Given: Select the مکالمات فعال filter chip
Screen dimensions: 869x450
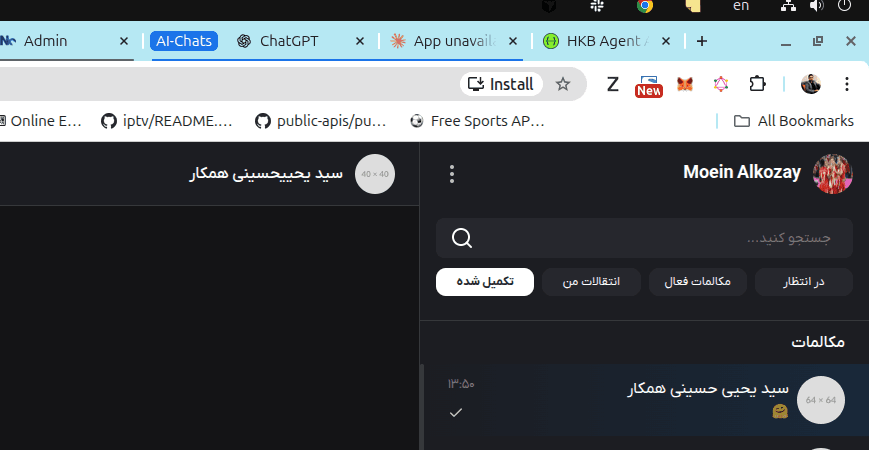Looking at the screenshot, I should point(698,282).
